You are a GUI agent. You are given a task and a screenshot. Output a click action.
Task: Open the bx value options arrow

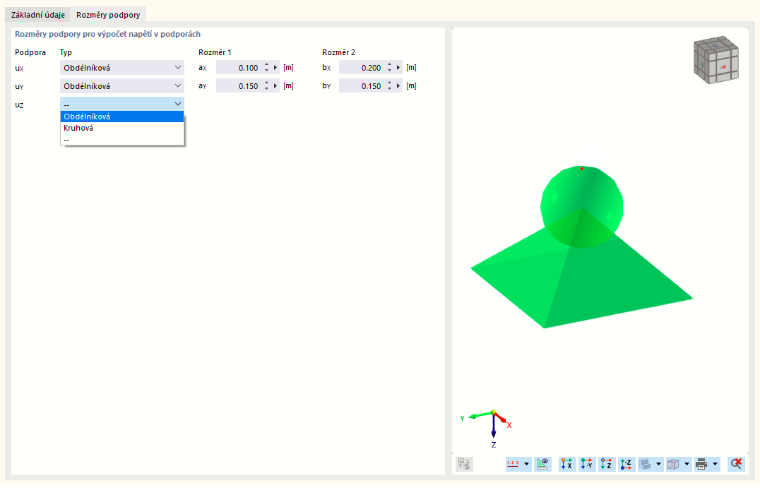coord(398,68)
